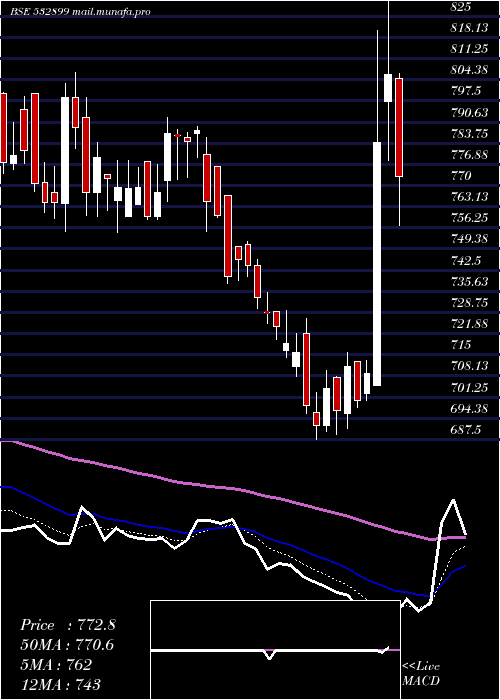
Task: Select the 708.13 price axis label
Action: [x=469, y=367]
